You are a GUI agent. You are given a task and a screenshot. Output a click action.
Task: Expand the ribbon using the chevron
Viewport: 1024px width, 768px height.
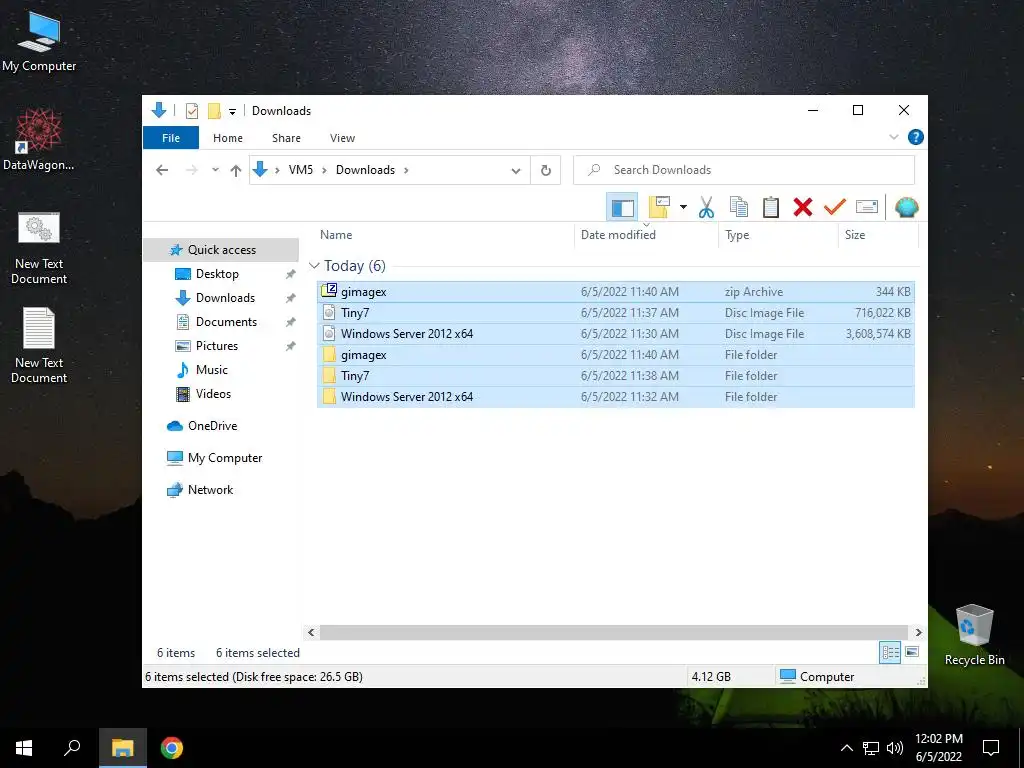(x=893, y=137)
